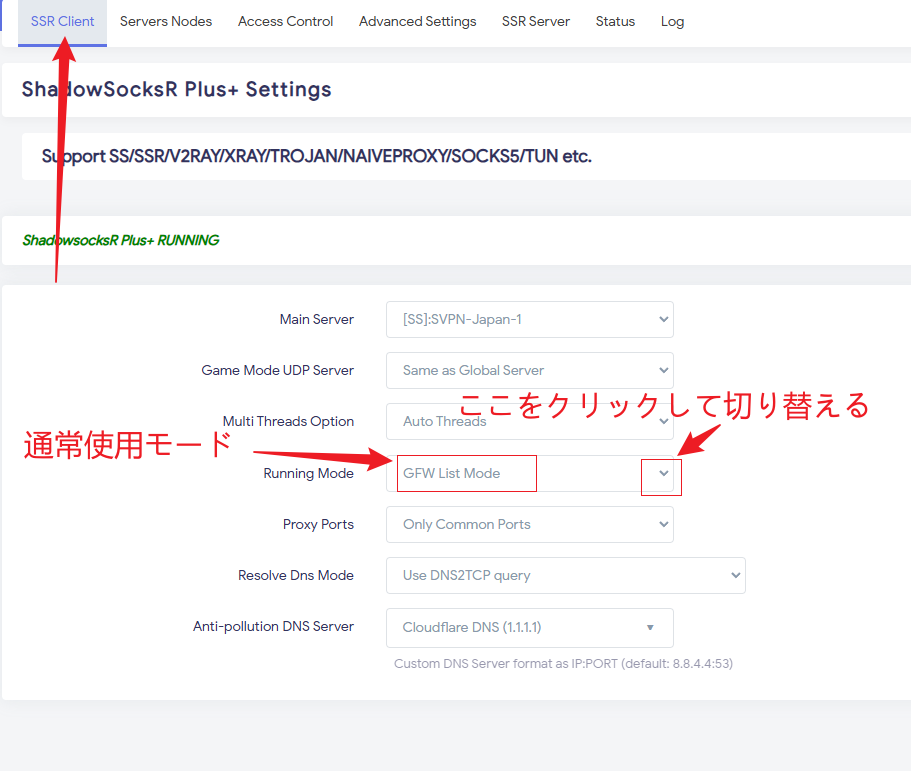911x771 pixels.
Task: Open the Proxy Ports dropdown
Action: 529,525
